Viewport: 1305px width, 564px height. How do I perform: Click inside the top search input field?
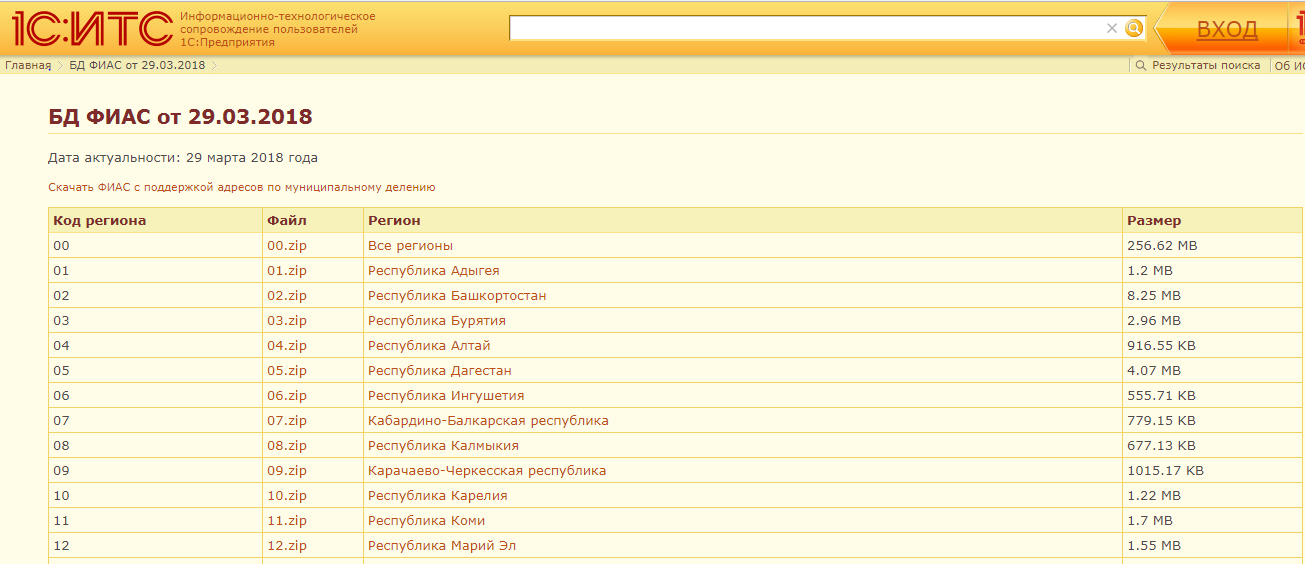[806, 28]
